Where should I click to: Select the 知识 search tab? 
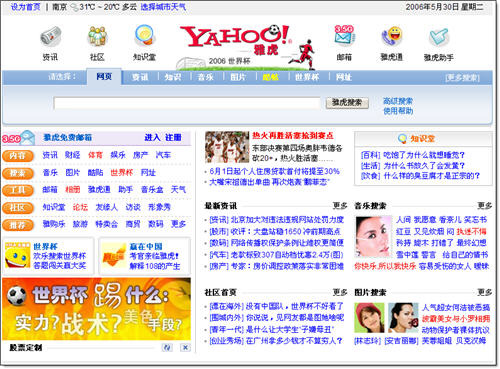pos(173,77)
